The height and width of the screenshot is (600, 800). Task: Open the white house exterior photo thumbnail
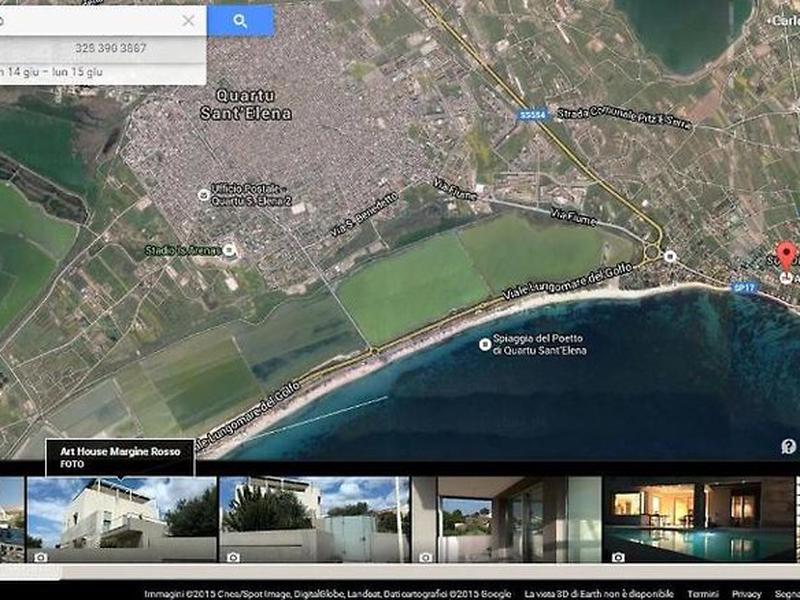click(121, 519)
